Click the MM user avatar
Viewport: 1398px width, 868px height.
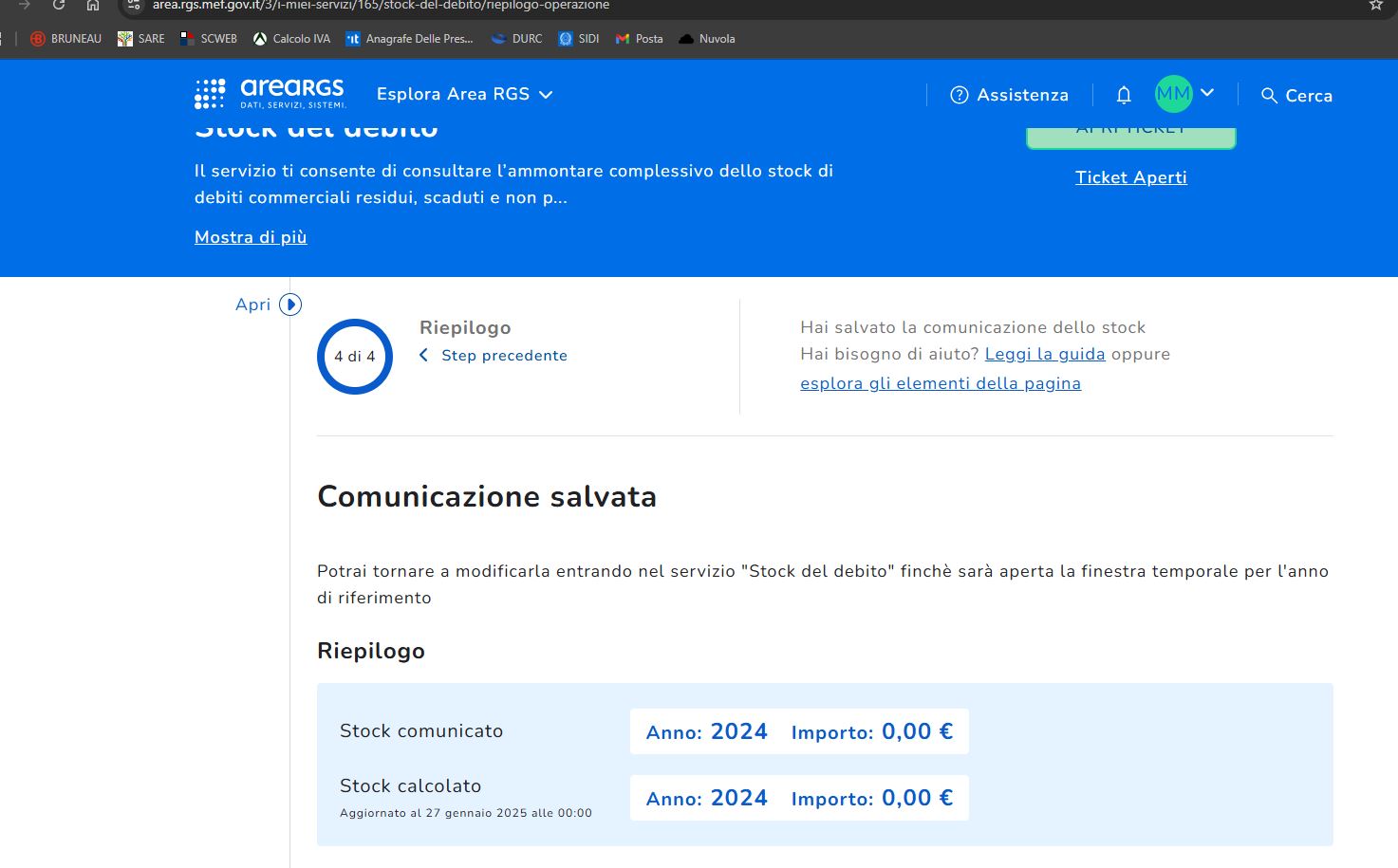(x=1173, y=94)
